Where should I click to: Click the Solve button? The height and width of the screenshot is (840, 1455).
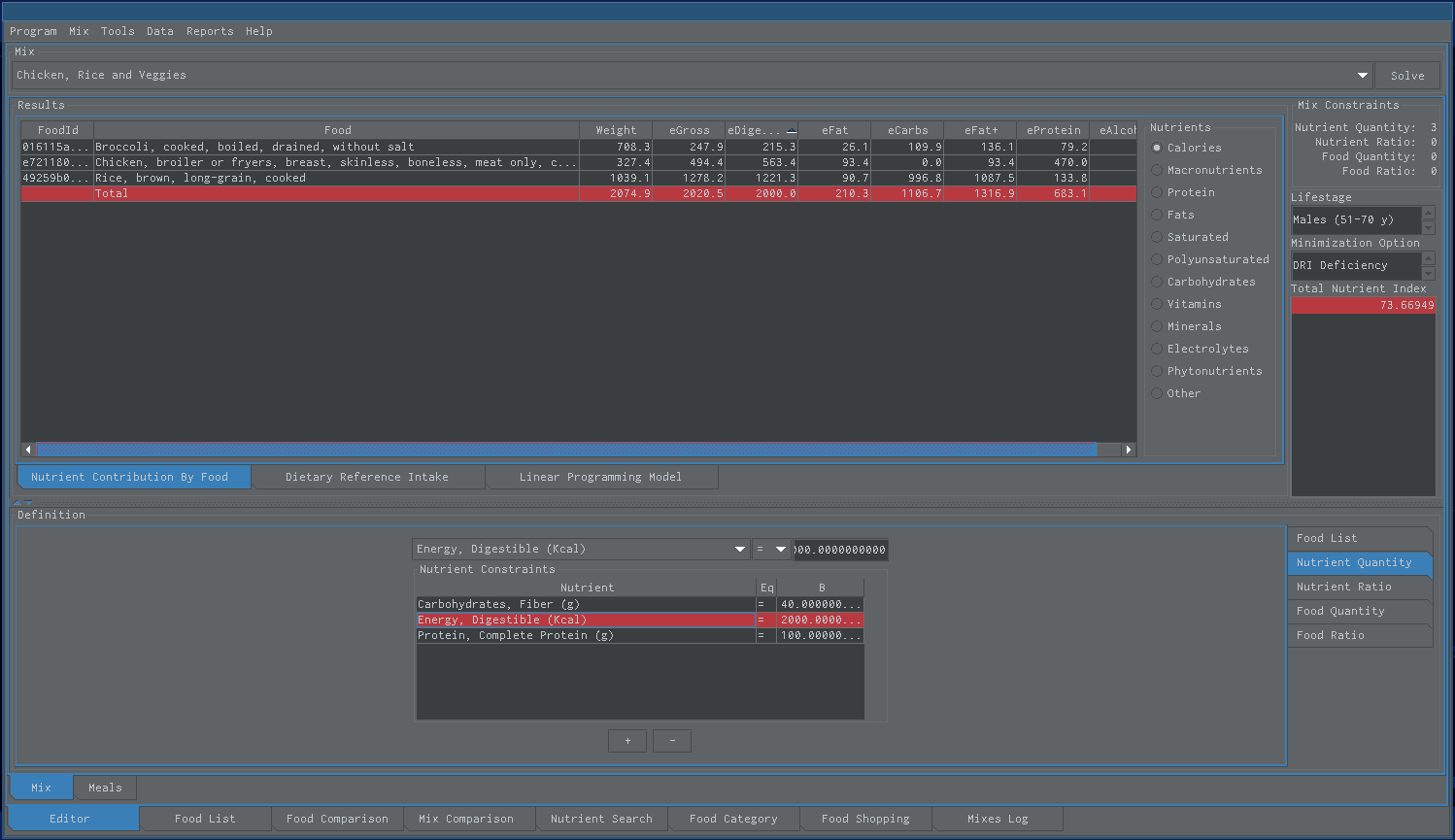1407,76
